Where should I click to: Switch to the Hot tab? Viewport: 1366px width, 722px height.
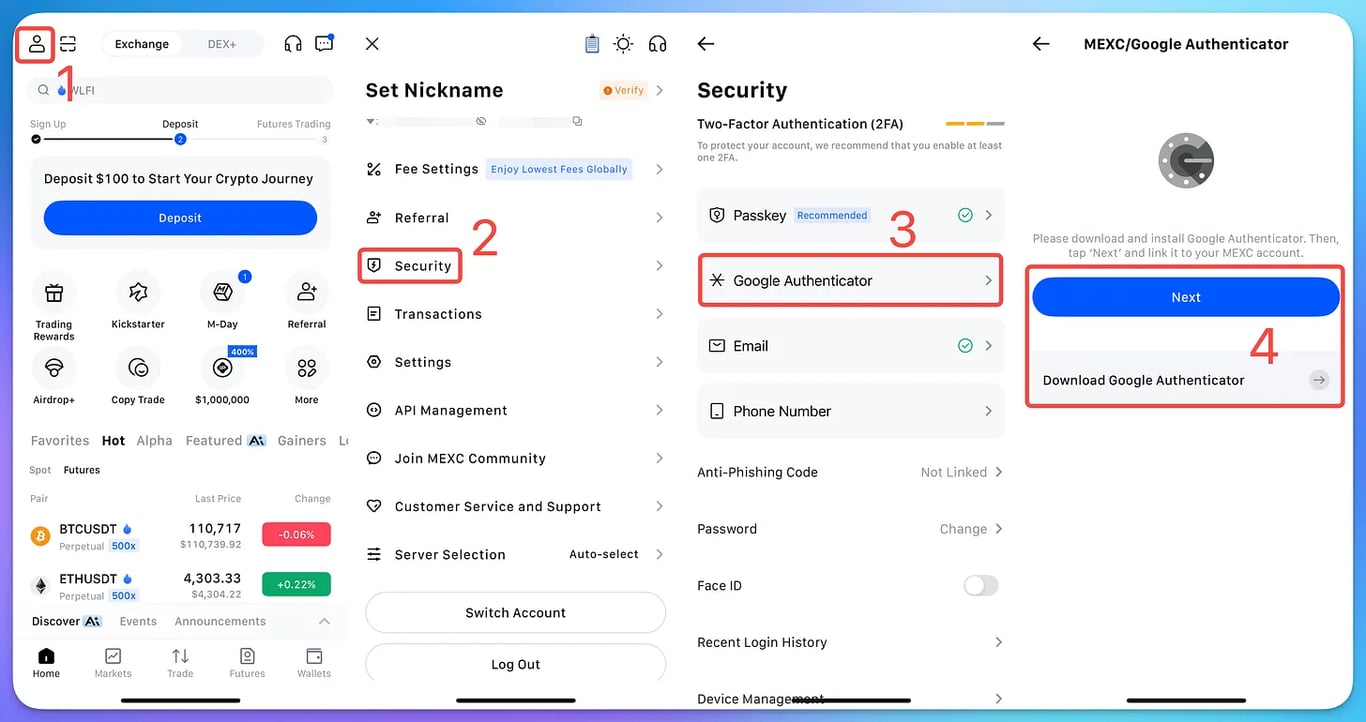[x=113, y=441]
